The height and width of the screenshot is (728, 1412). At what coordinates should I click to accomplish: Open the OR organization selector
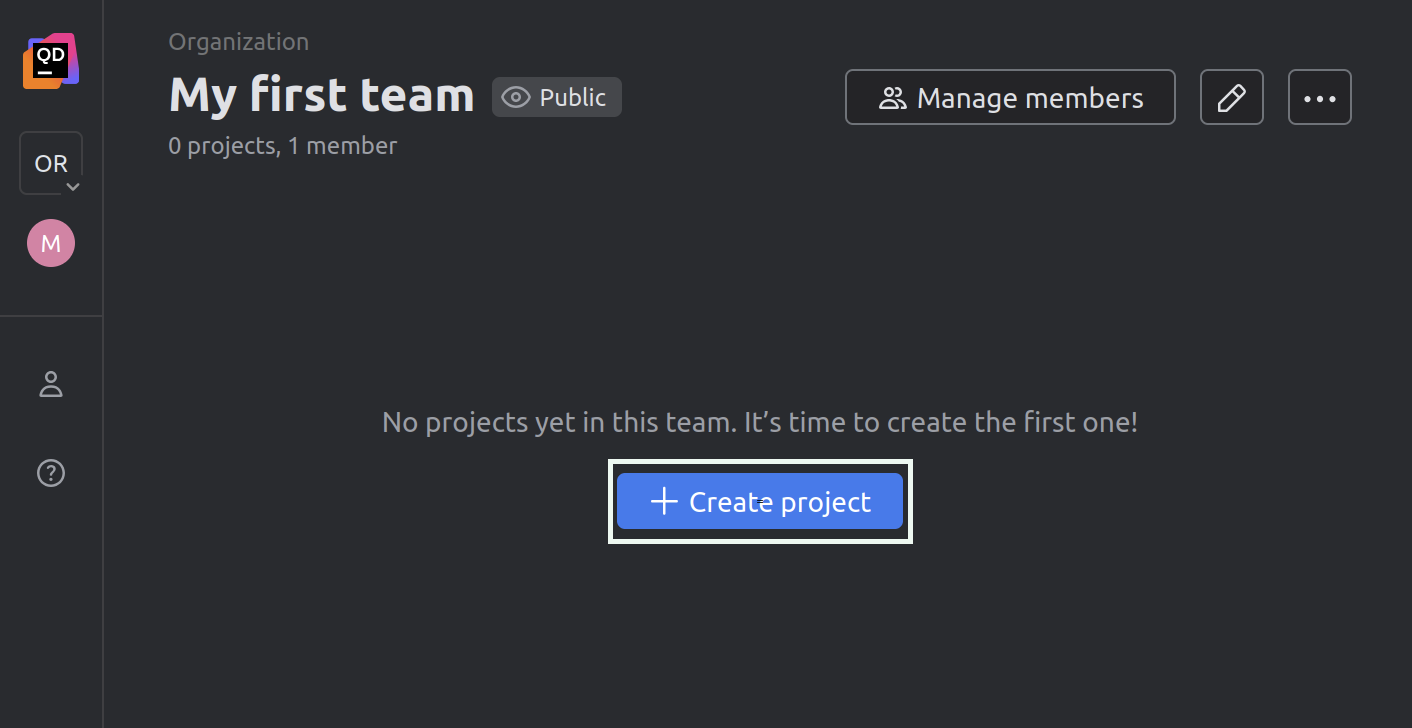tap(51, 163)
